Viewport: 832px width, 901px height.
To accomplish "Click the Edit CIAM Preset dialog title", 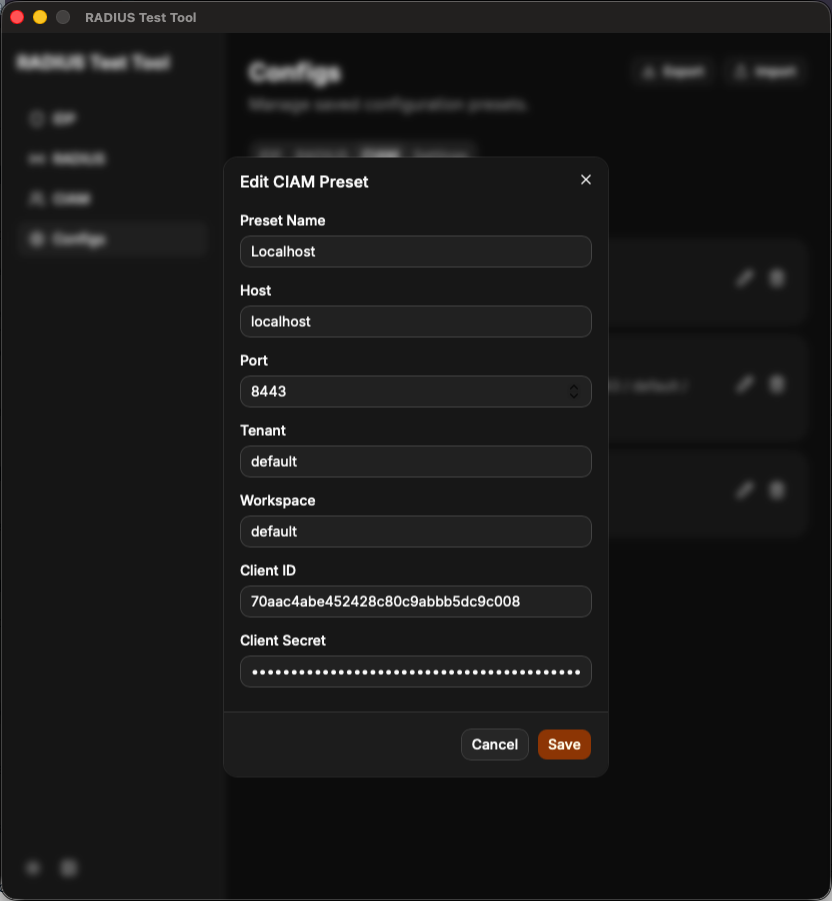I will (x=304, y=182).
